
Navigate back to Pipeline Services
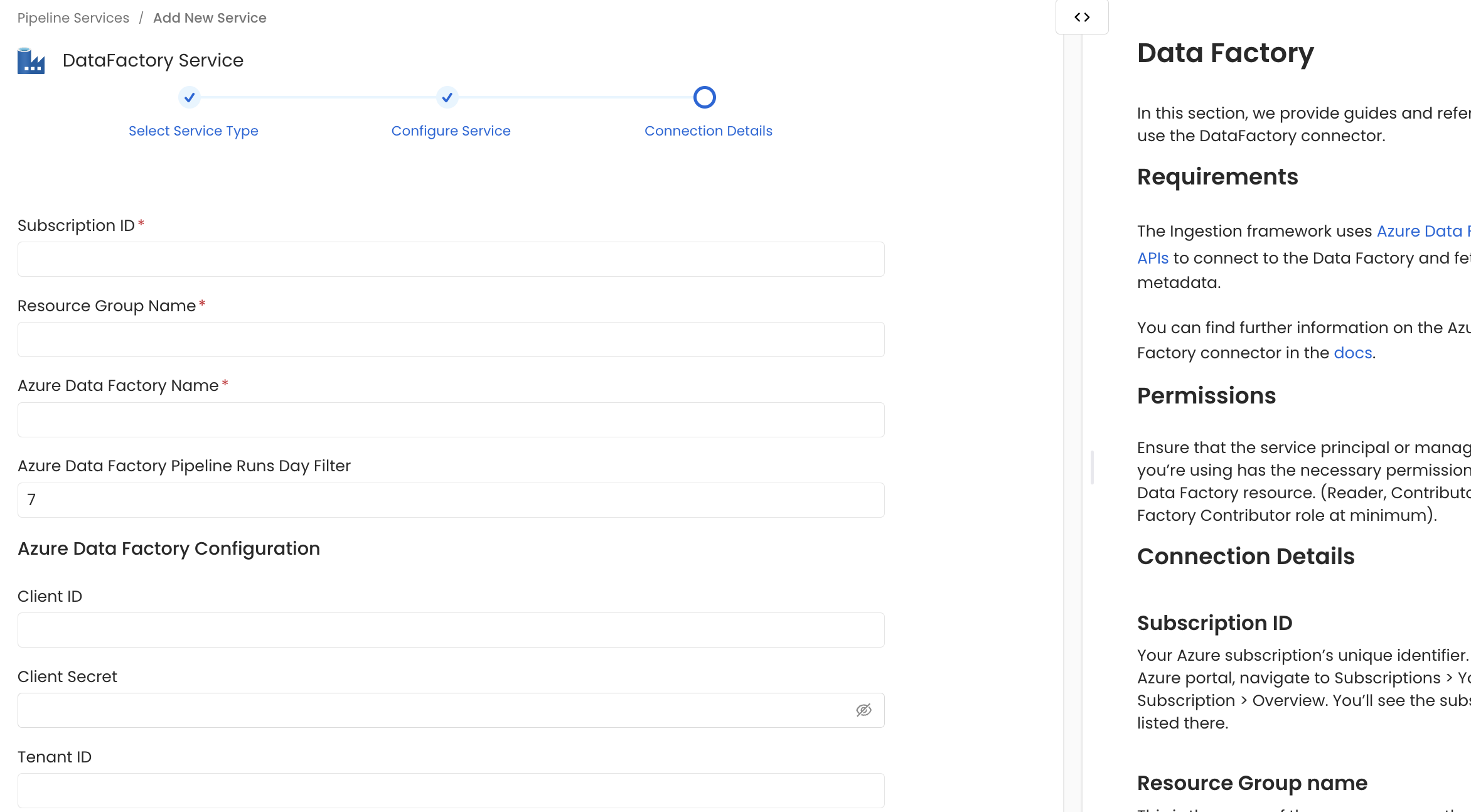click(73, 18)
